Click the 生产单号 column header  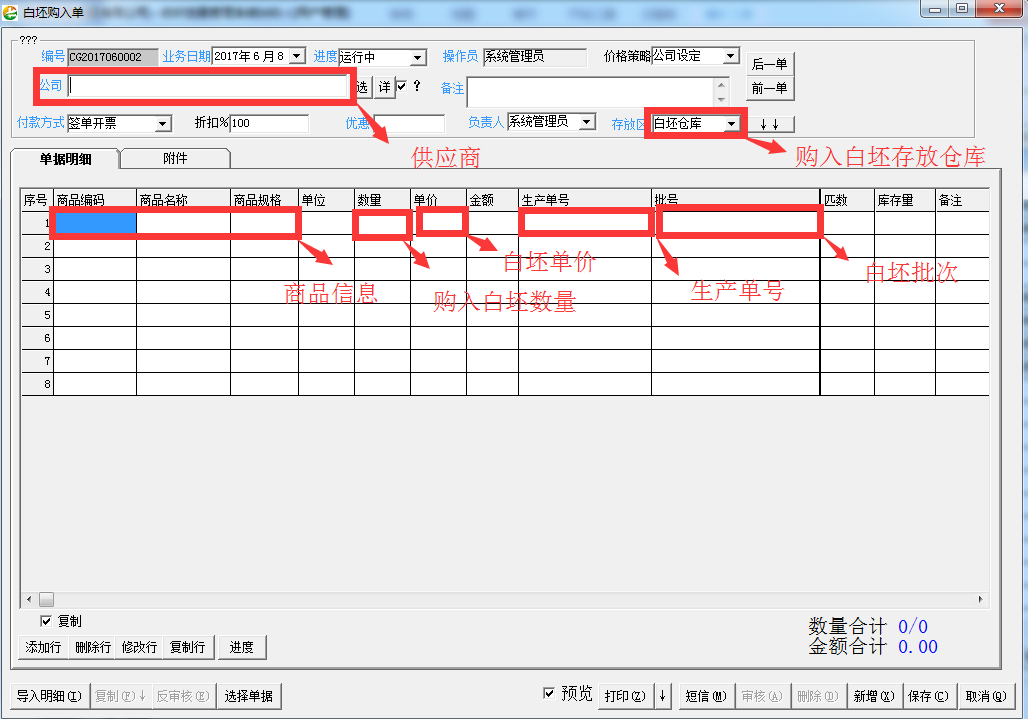click(x=585, y=200)
